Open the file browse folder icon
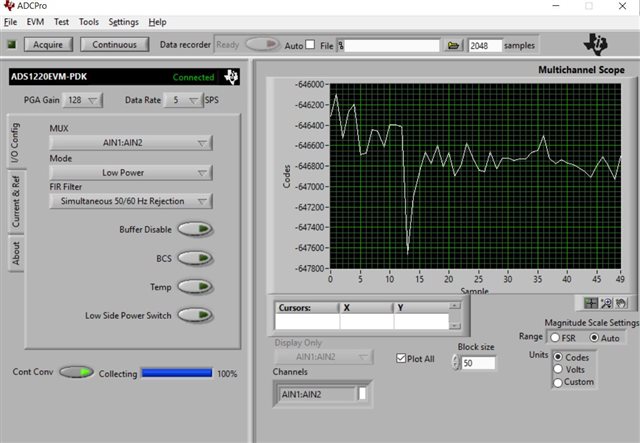This screenshot has width=640, height=443. click(453, 45)
